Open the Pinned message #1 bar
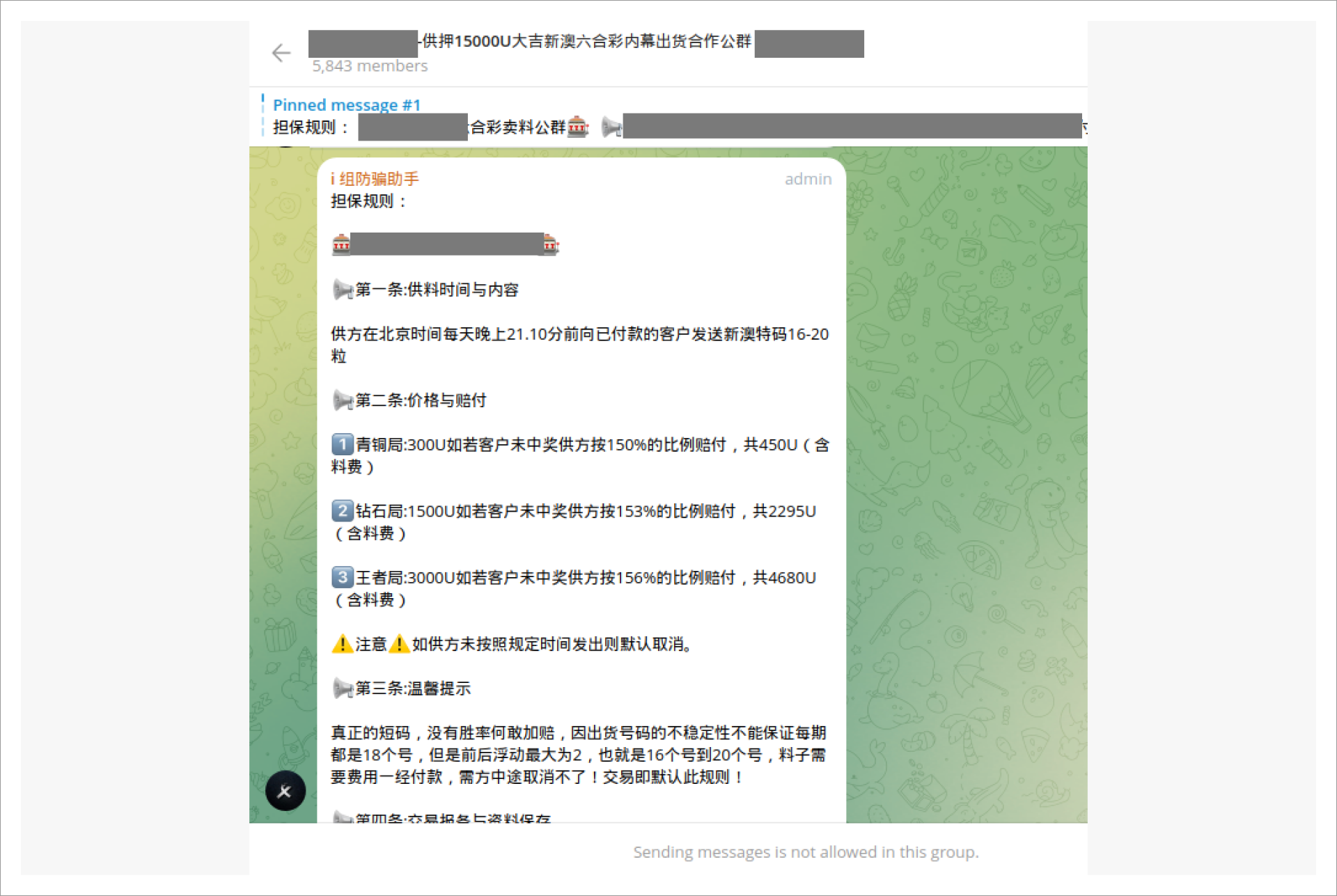Viewport: 1337px width, 896px height. [347, 105]
